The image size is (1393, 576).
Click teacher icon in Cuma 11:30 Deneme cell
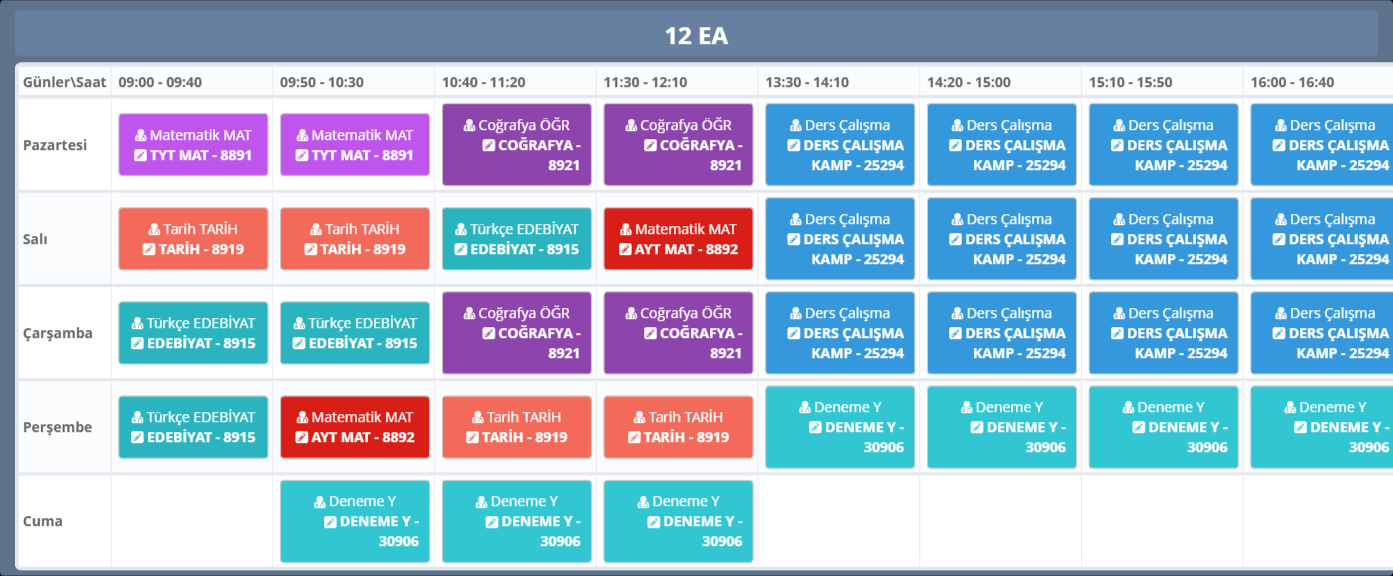click(643, 501)
